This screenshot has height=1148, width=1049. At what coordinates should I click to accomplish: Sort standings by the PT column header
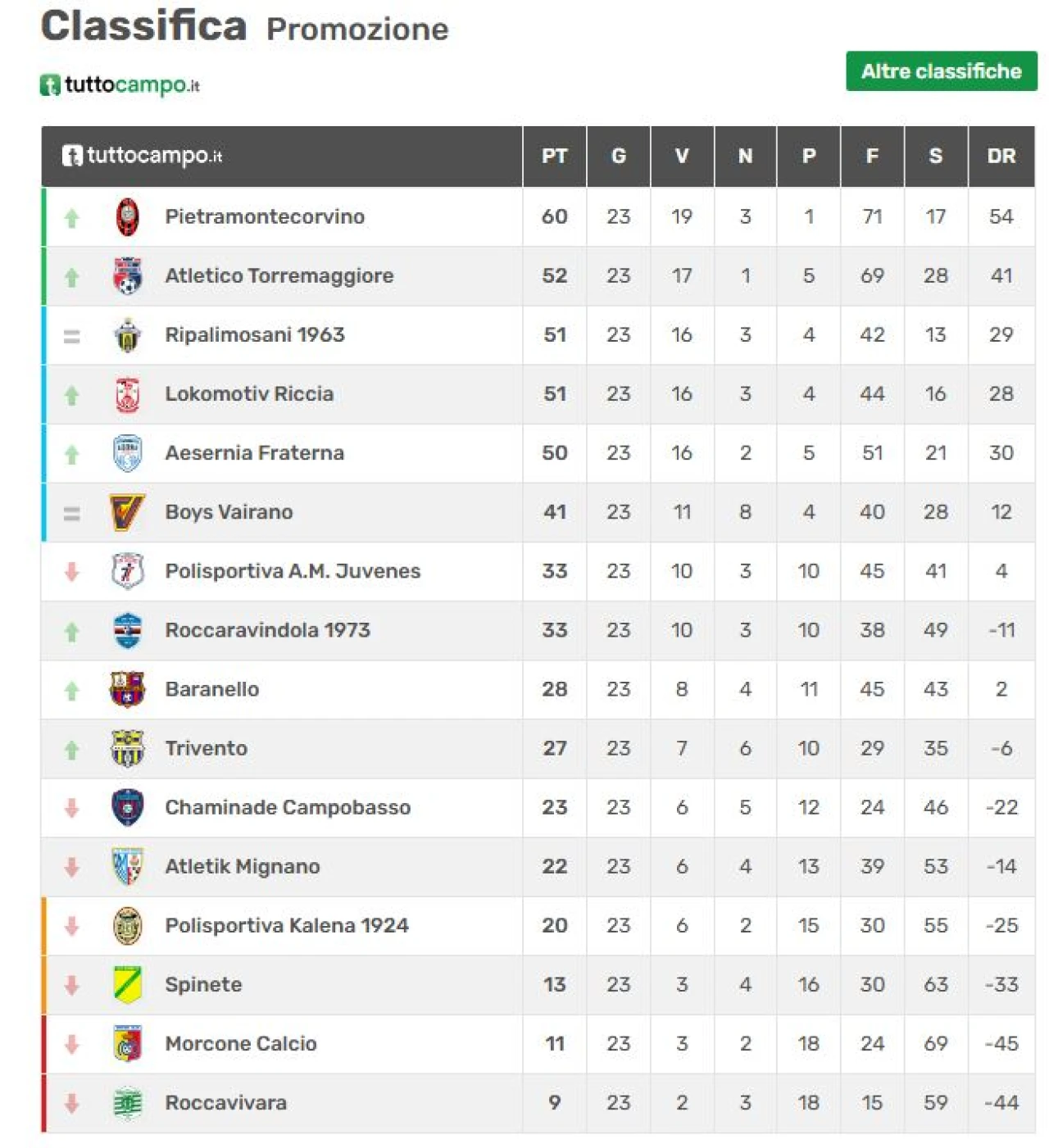click(x=554, y=157)
